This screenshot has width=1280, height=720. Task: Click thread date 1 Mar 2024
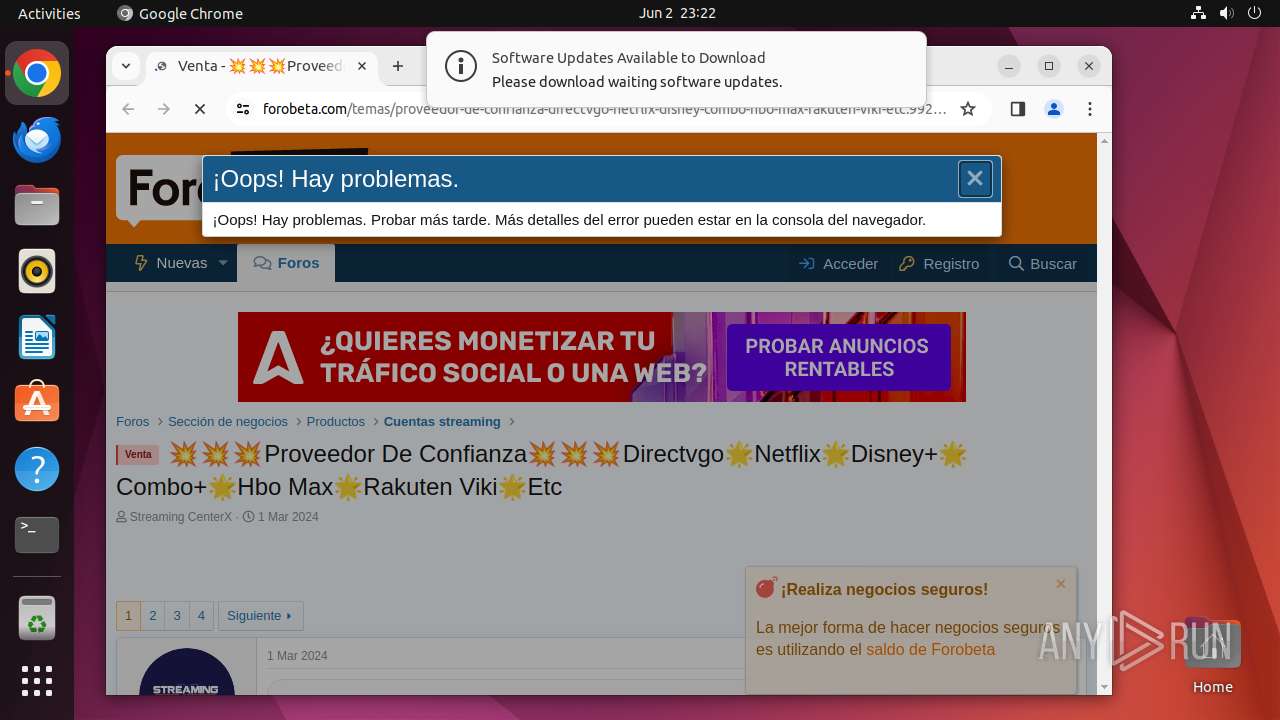(288, 517)
